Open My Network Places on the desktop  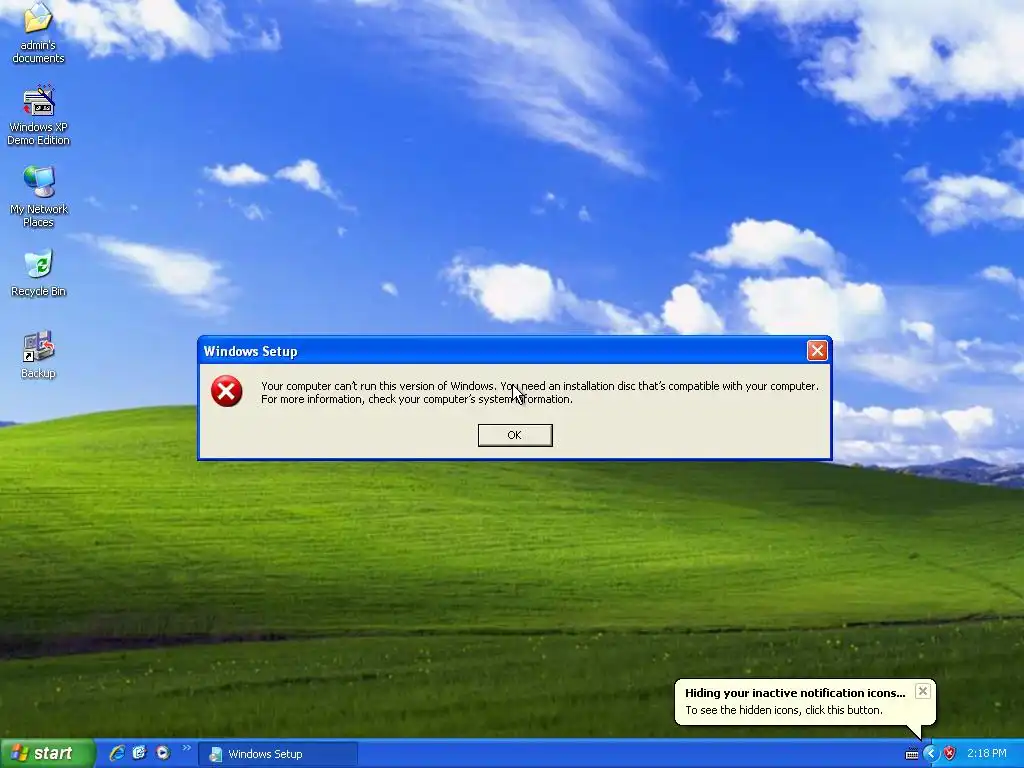point(39,197)
